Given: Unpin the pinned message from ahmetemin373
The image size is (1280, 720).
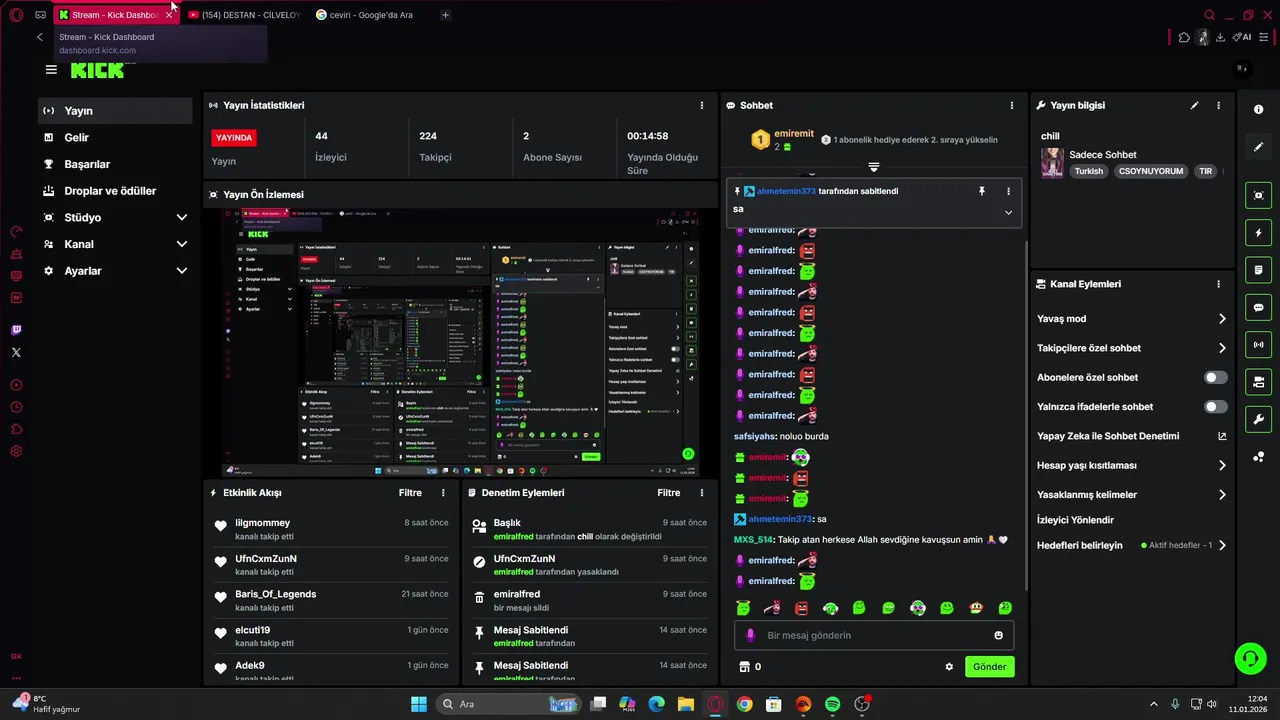Looking at the screenshot, I should [981, 191].
